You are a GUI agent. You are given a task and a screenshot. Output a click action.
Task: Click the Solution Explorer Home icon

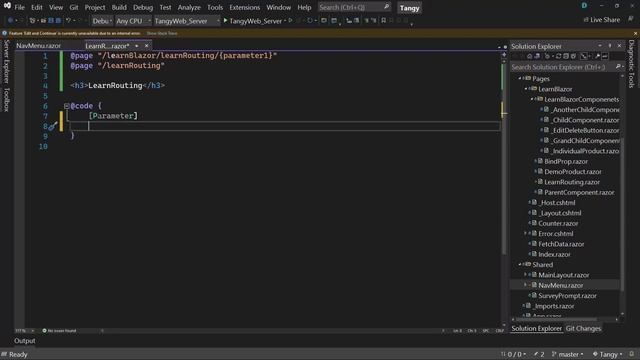click(529, 56)
